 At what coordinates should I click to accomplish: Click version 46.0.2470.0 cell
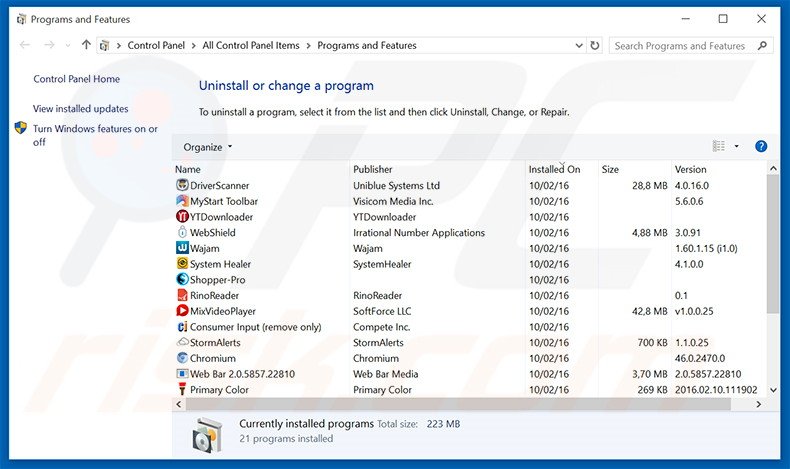[x=700, y=358]
